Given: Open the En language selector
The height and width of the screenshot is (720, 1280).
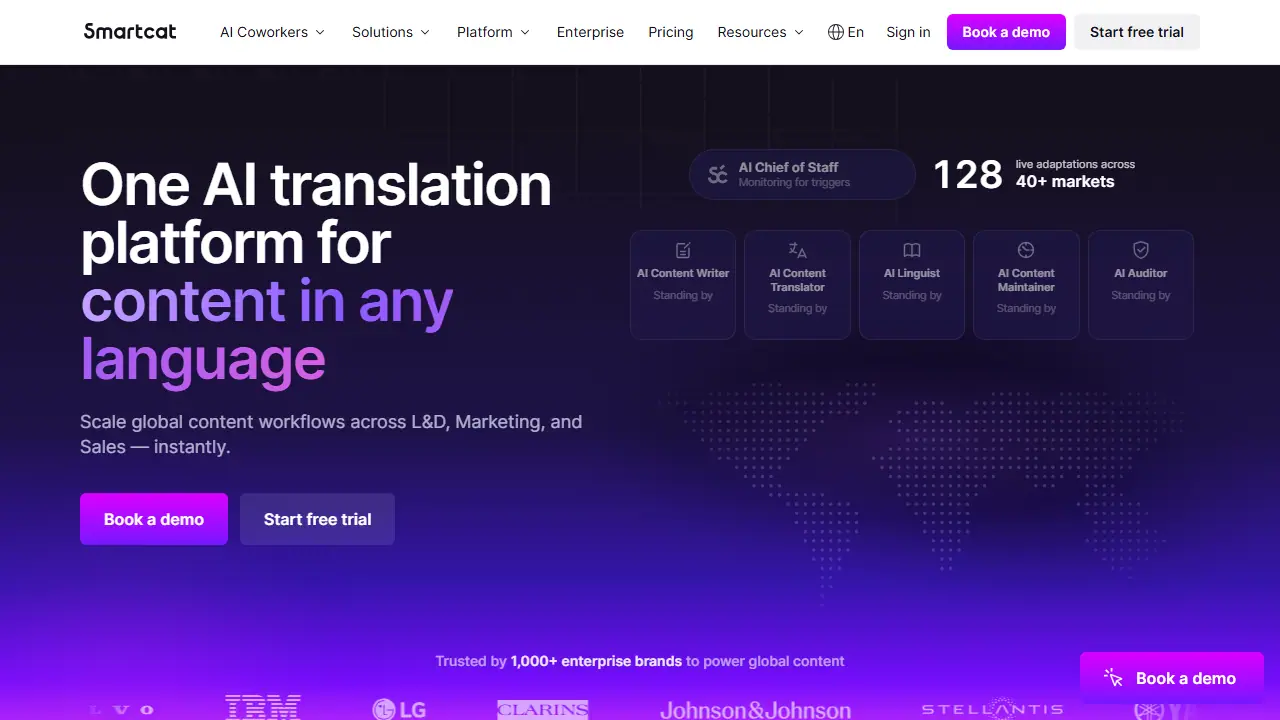Looking at the screenshot, I should coord(846,32).
